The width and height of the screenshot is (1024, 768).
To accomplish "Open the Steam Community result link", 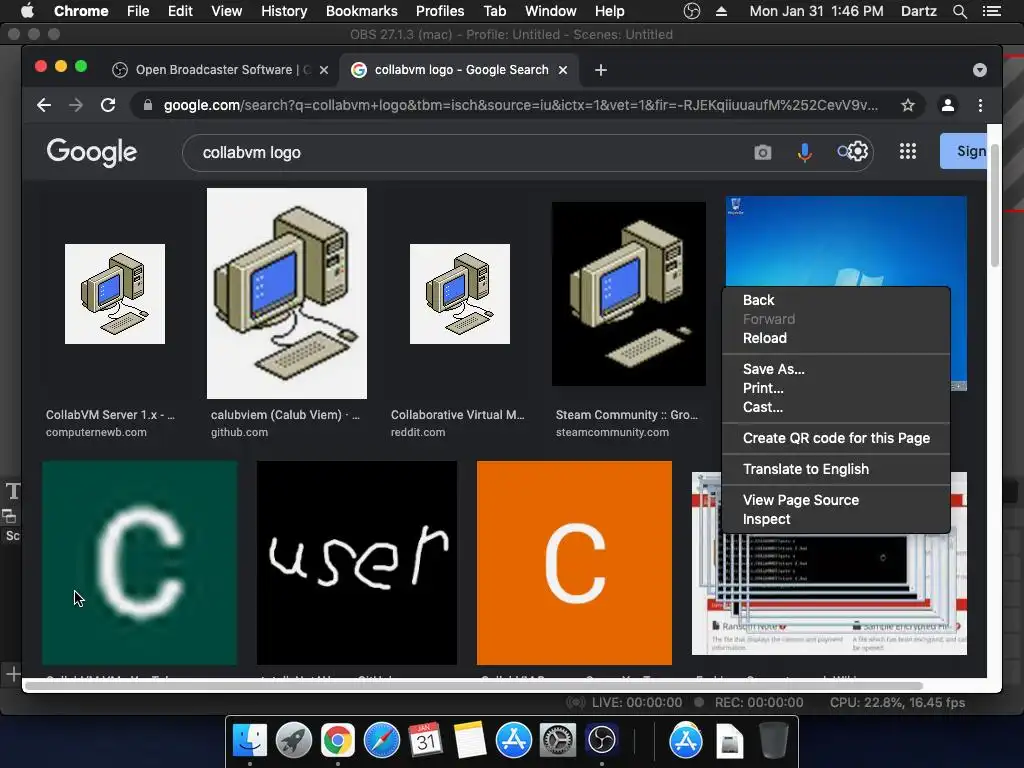I will (x=626, y=415).
